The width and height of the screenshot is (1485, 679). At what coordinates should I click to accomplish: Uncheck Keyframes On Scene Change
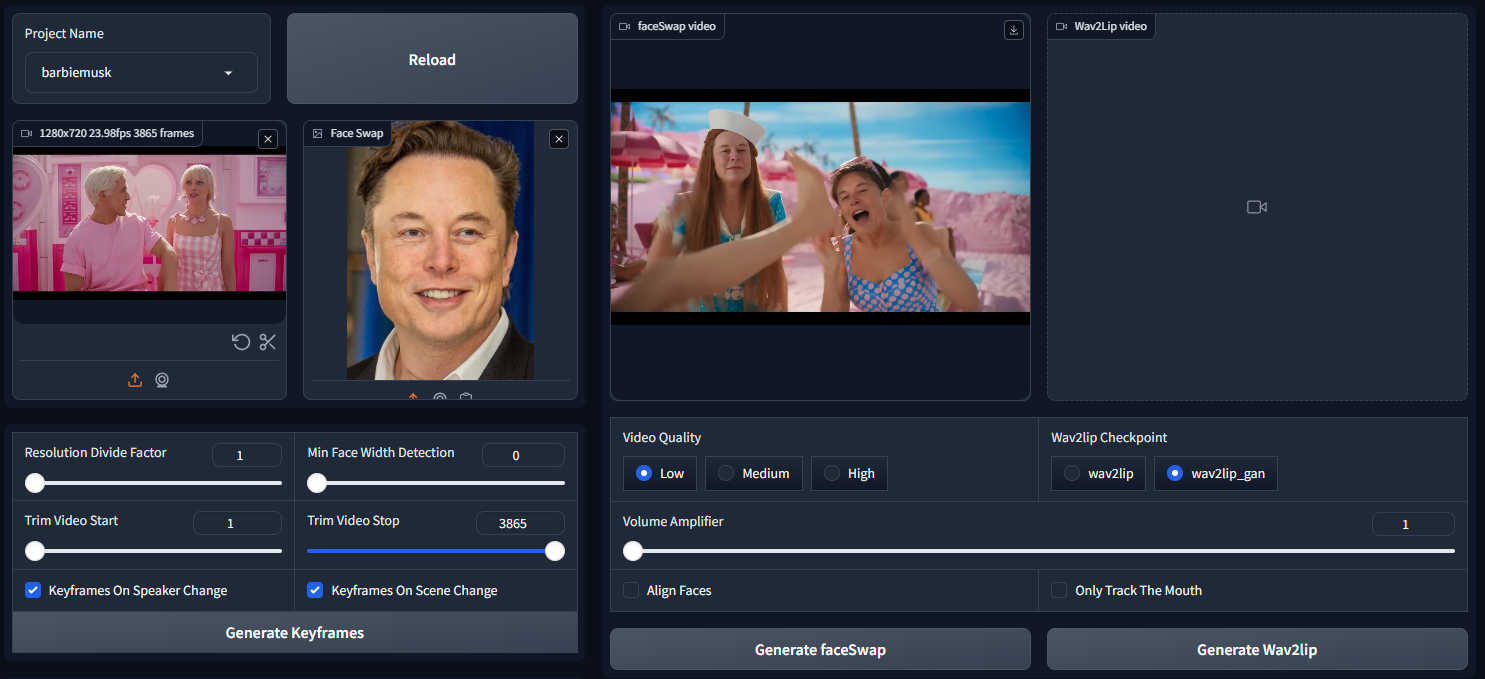(315, 590)
